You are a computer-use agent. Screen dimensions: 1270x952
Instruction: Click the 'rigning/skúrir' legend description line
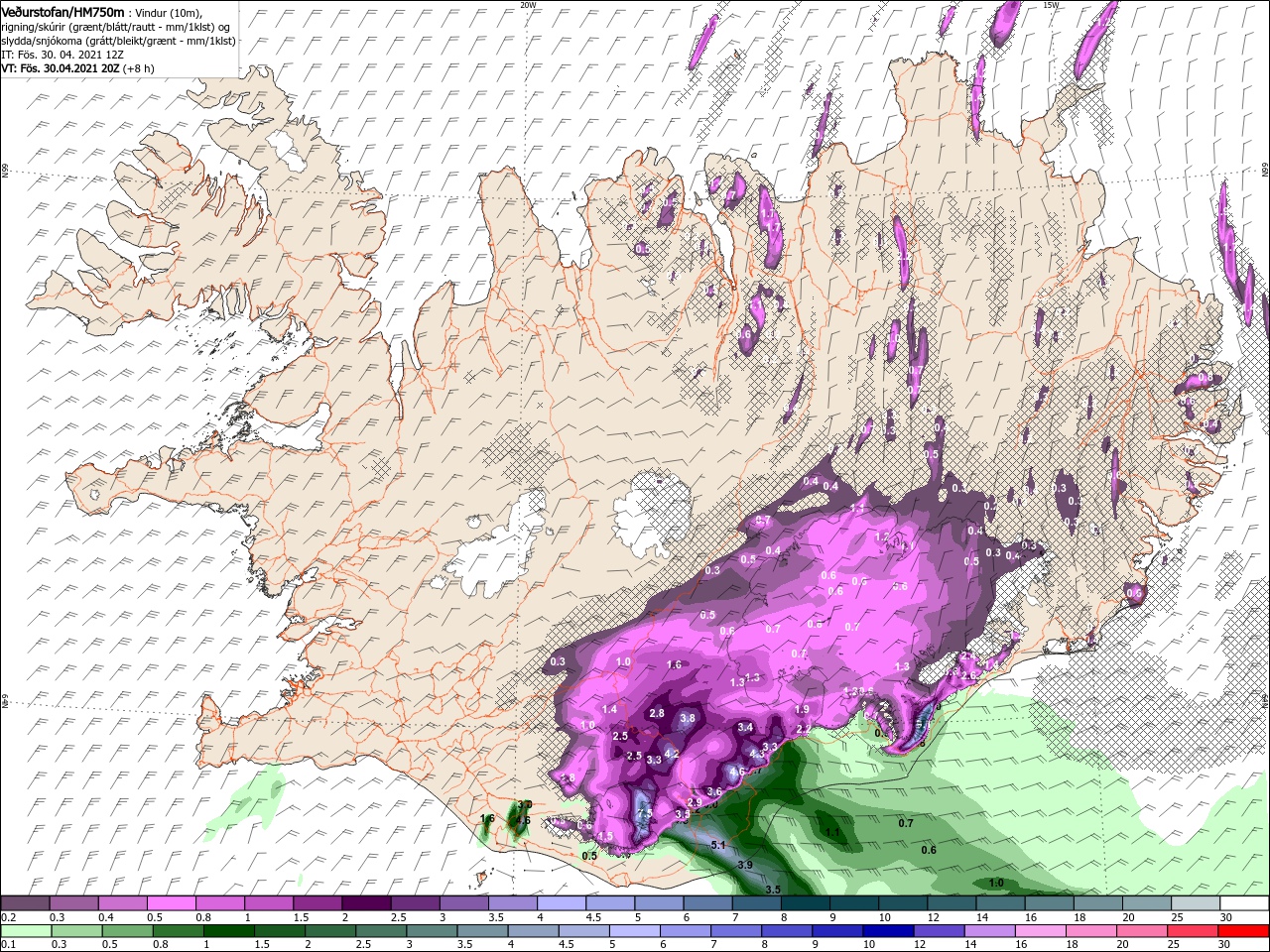point(114,26)
